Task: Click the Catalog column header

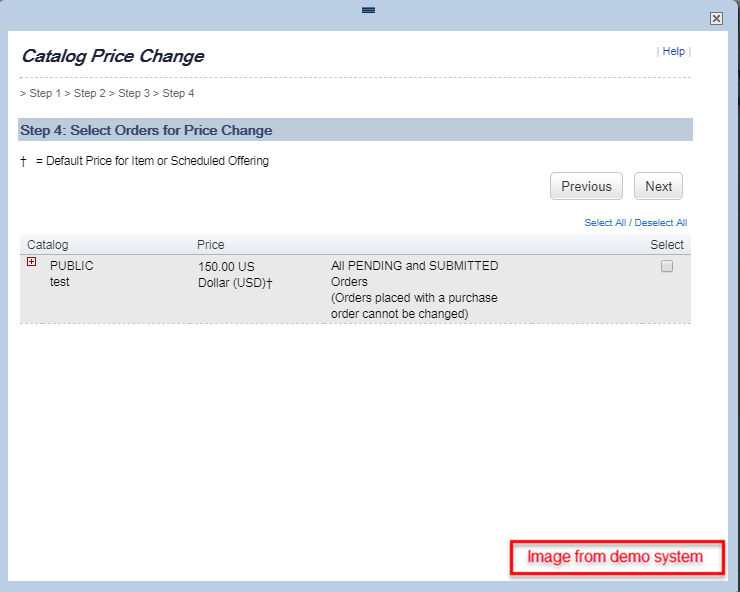Action: pos(48,245)
